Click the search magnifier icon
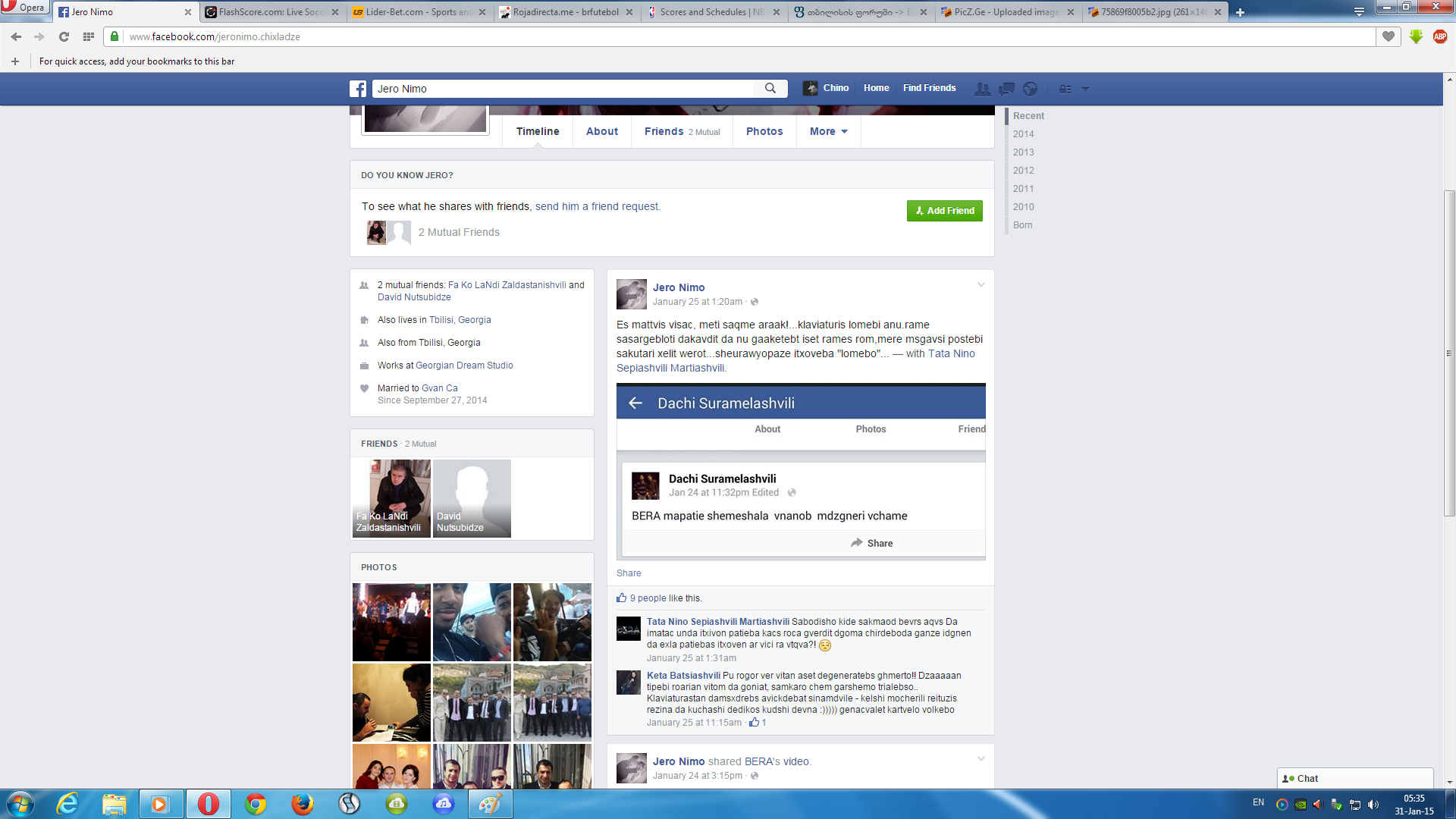Viewport: 1456px width, 819px height. tap(770, 89)
